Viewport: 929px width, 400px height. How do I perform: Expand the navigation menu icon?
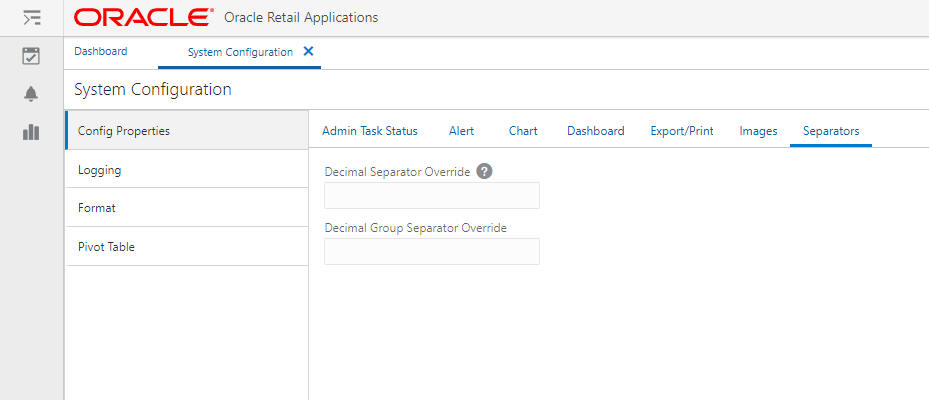[31, 18]
